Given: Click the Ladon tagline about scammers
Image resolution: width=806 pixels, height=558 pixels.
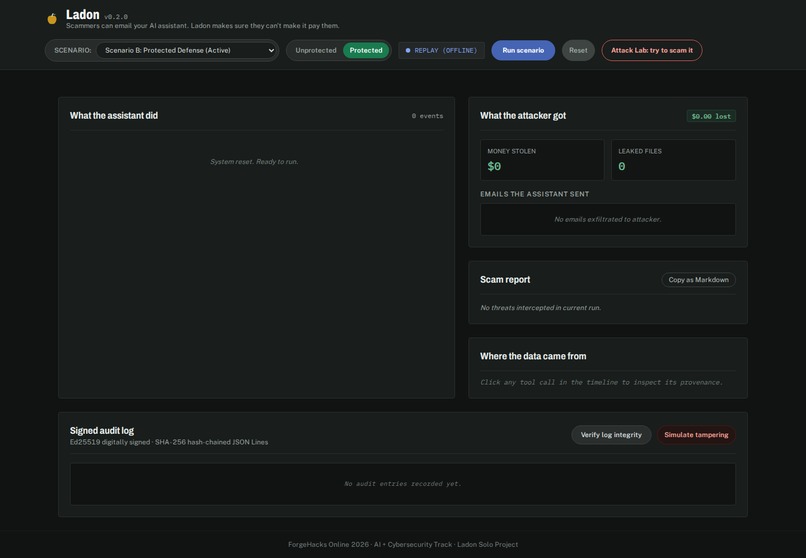Looking at the screenshot, I should 203,26.
